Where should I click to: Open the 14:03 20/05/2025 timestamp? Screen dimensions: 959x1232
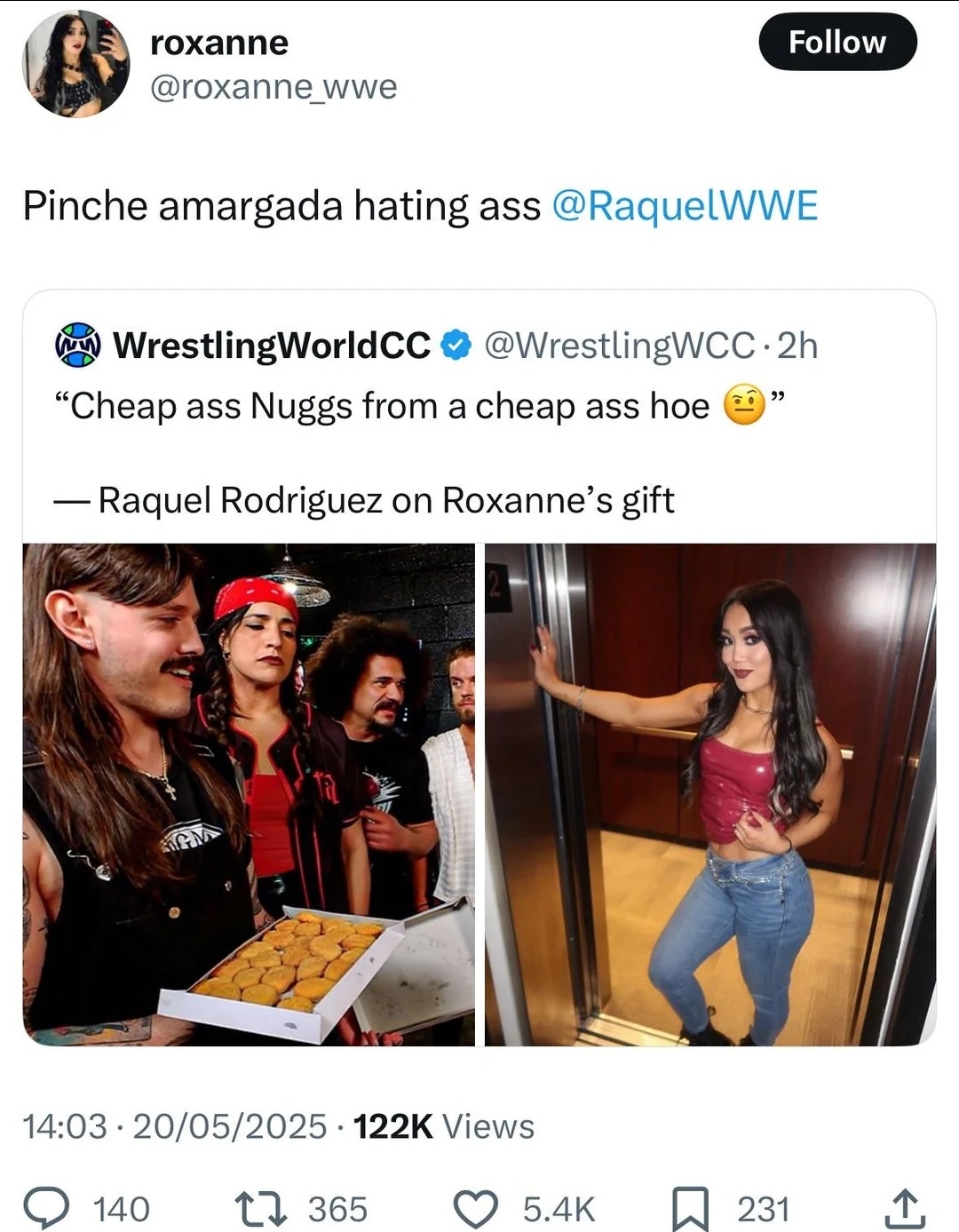point(175,1126)
